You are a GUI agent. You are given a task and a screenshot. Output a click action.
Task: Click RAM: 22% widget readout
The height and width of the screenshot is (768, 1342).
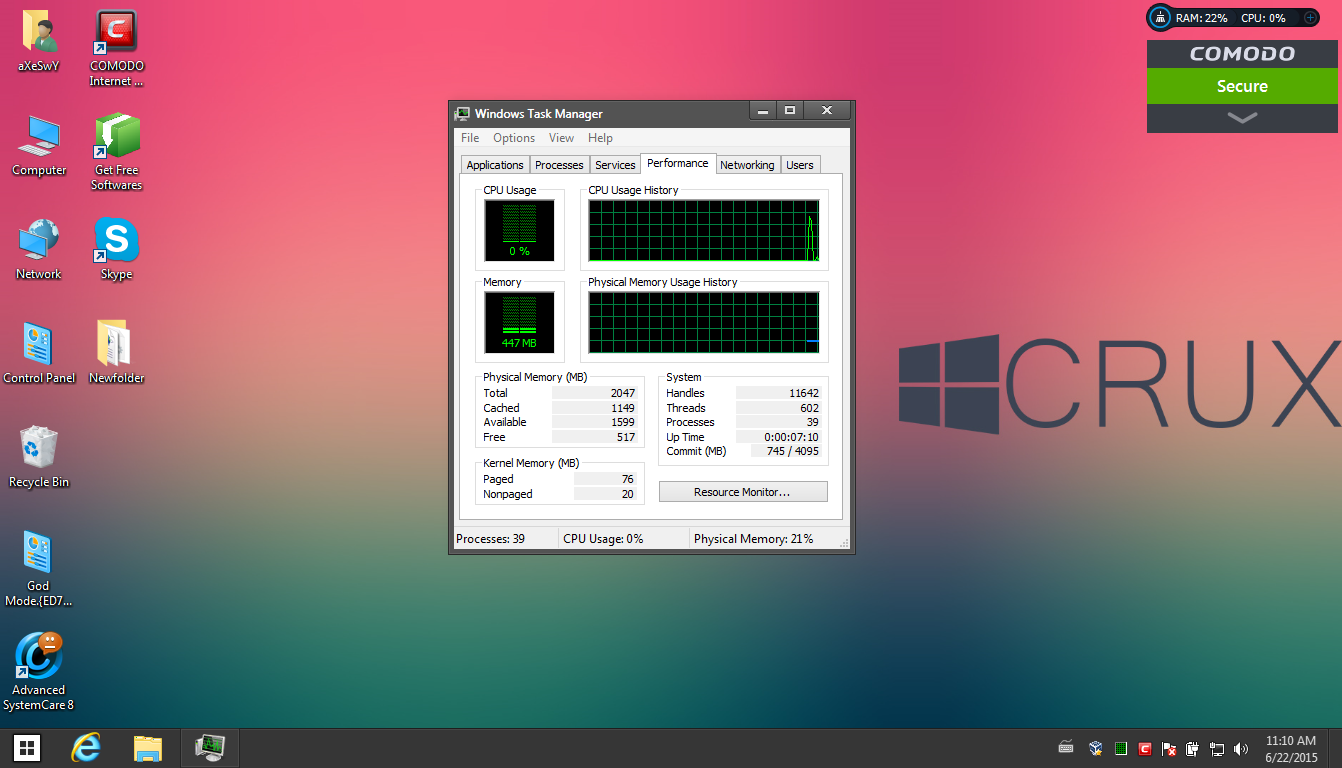pyautogui.click(x=1201, y=18)
